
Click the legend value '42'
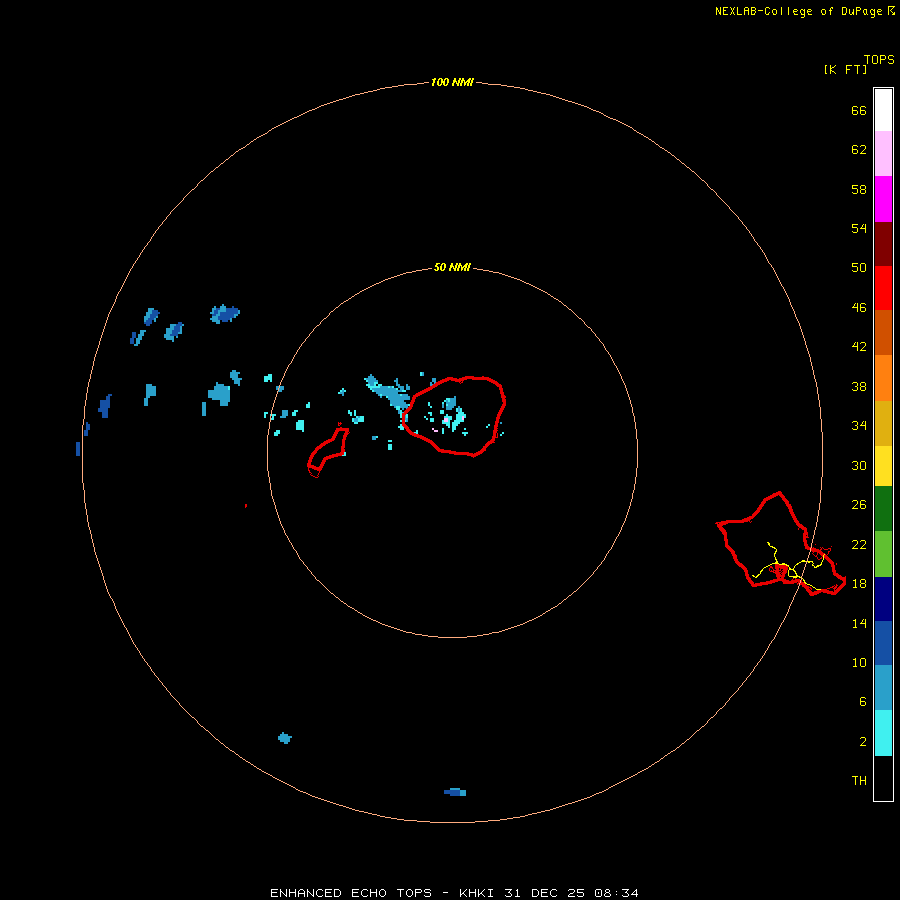click(859, 347)
